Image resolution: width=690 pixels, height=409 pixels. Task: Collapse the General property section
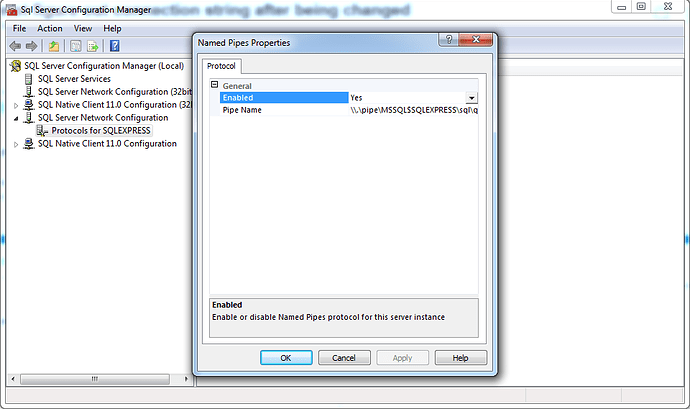pos(215,85)
